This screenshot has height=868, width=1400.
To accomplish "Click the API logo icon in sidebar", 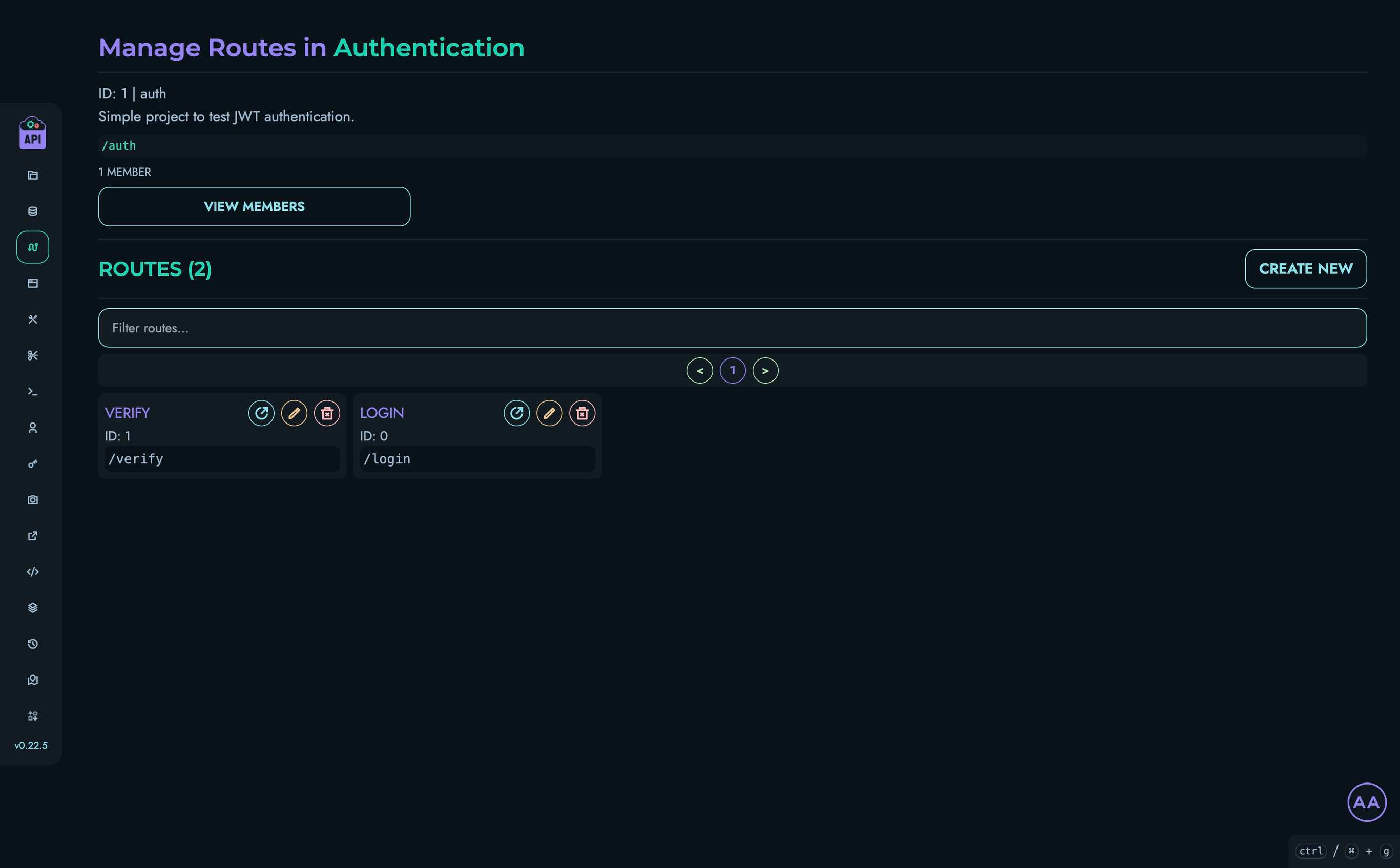I will [x=33, y=133].
